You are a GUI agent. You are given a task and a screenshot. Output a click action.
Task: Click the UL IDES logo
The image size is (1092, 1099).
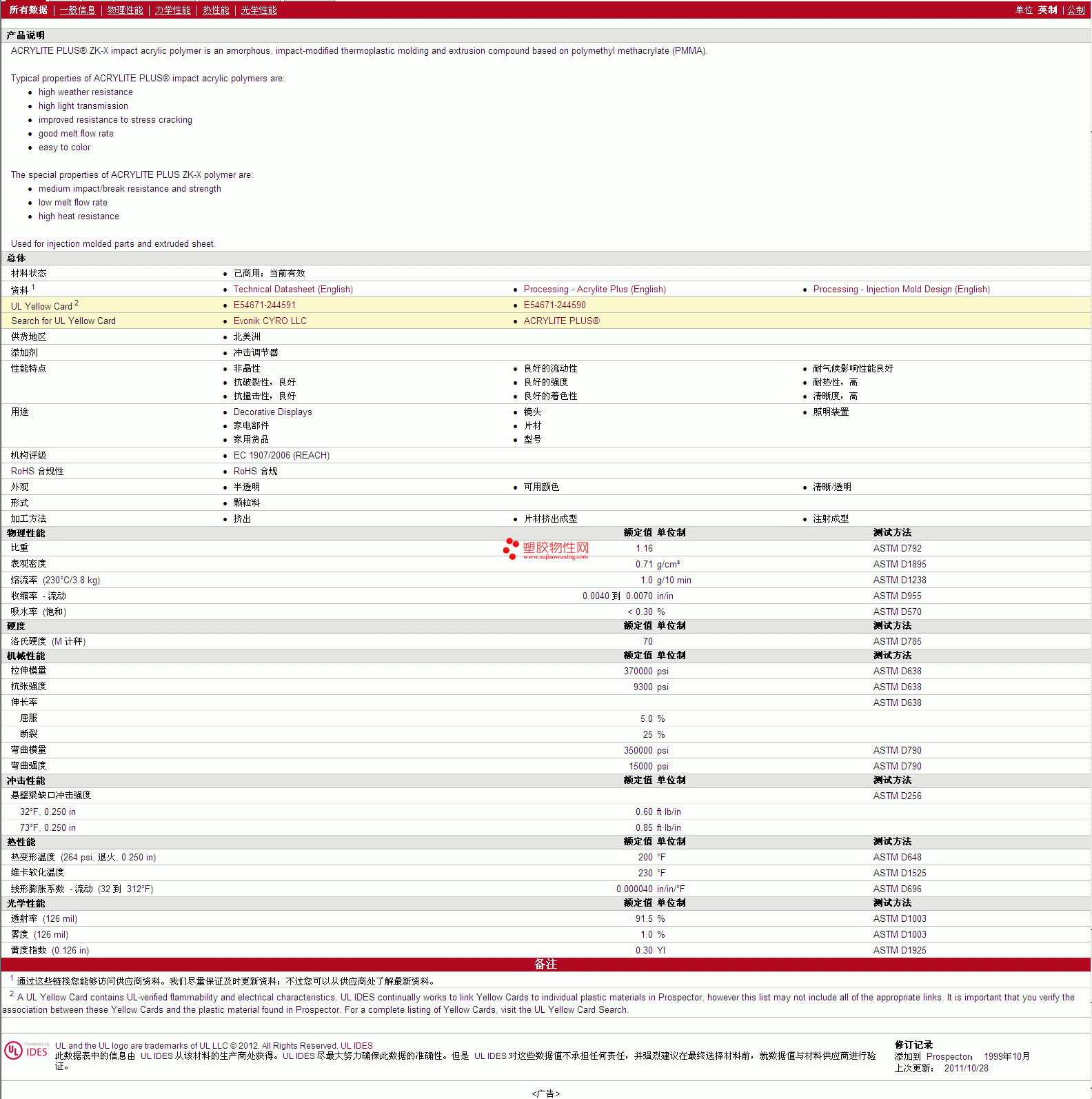tap(26, 1050)
